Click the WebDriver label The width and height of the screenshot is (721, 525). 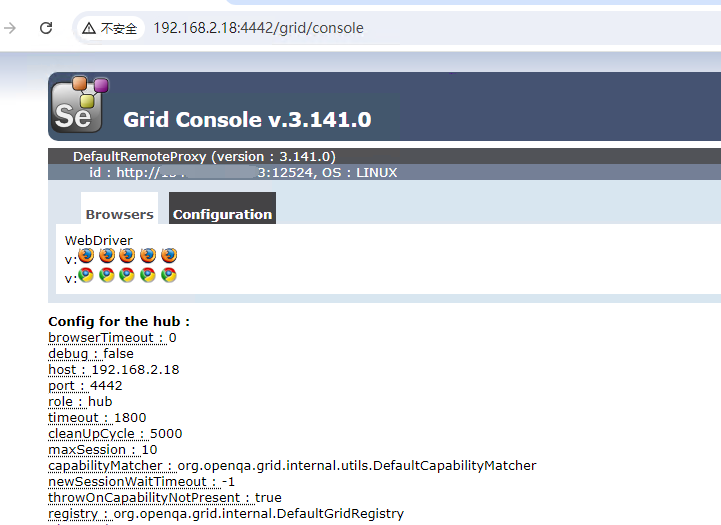pyautogui.click(x=98, y=240)
